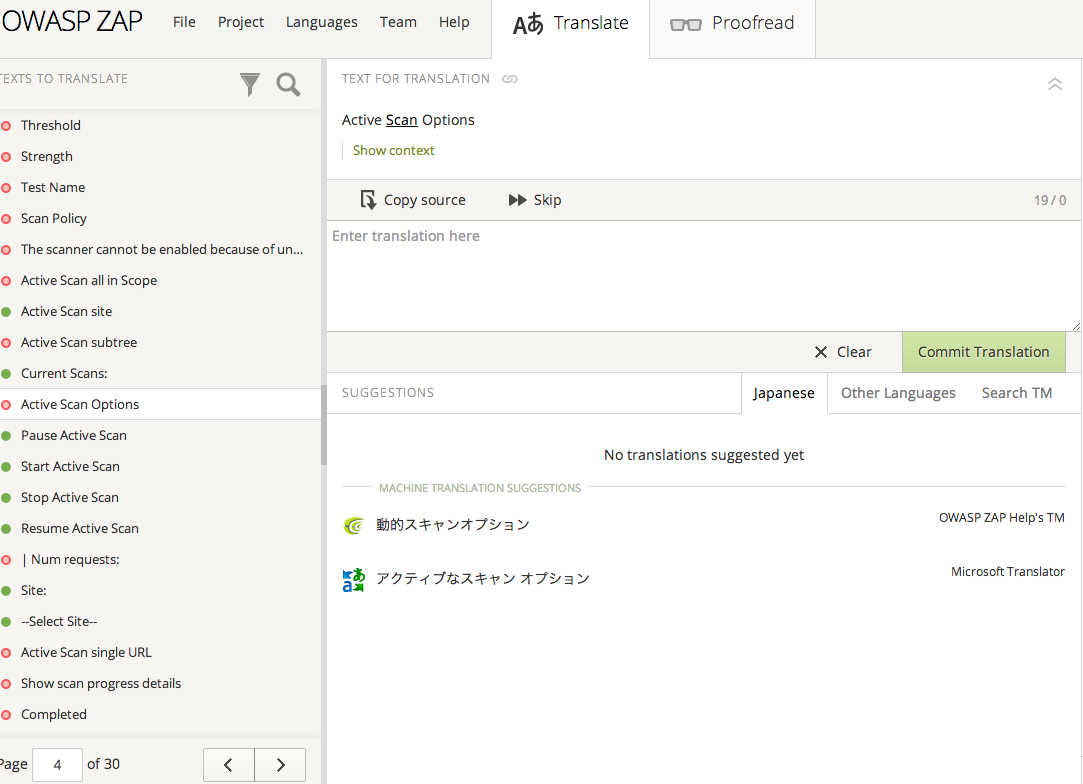
Task: Open the Languages menu
Action: [321, 22]
